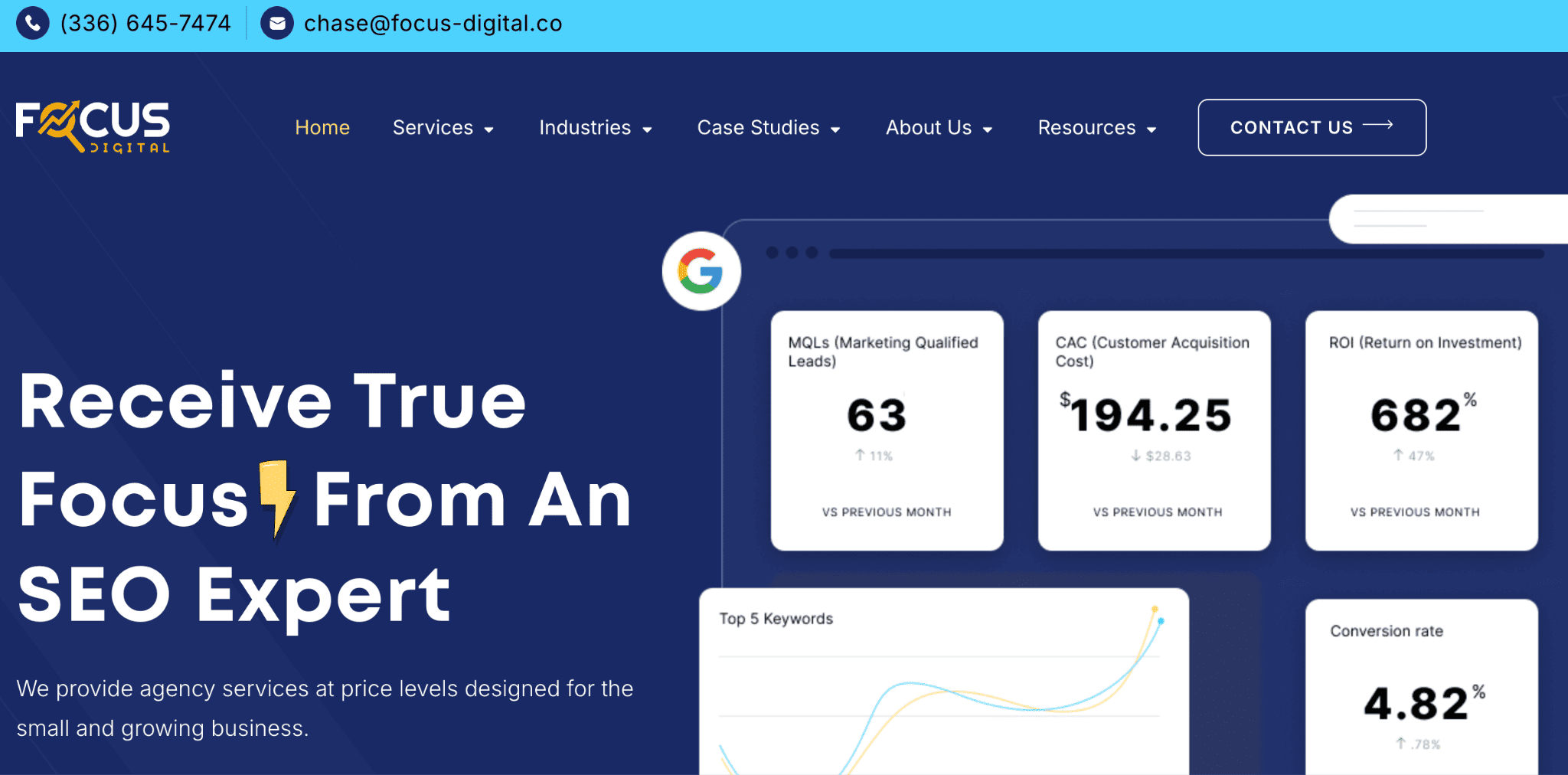The image size is (1568, 775).
Task: Call the (336) 645-7474 phone link
Action: click(x=145, y=24)
